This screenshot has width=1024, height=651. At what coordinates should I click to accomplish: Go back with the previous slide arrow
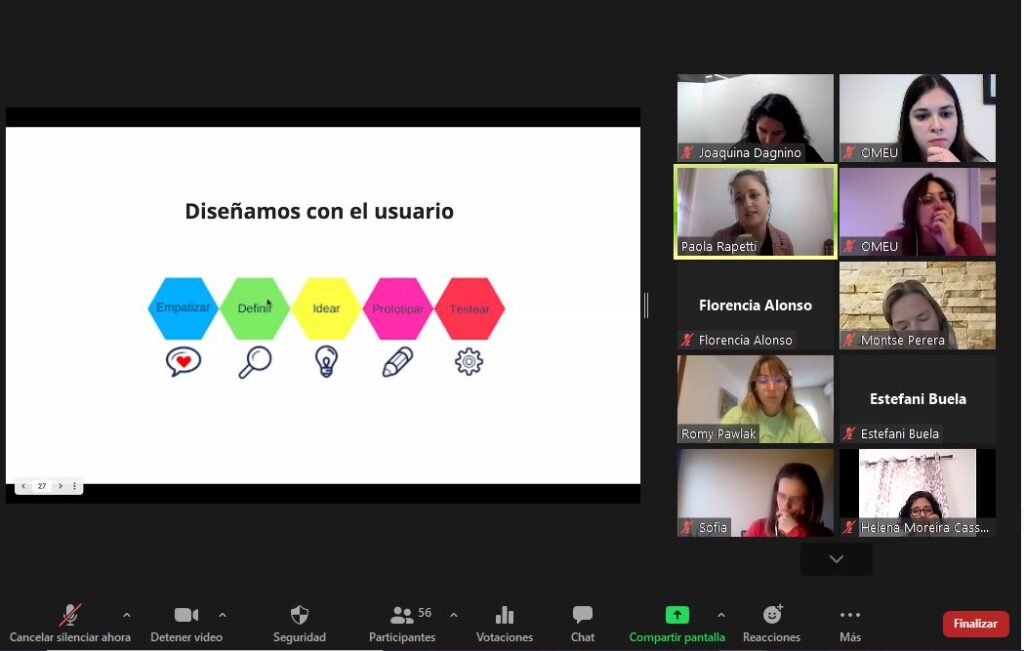24,486
